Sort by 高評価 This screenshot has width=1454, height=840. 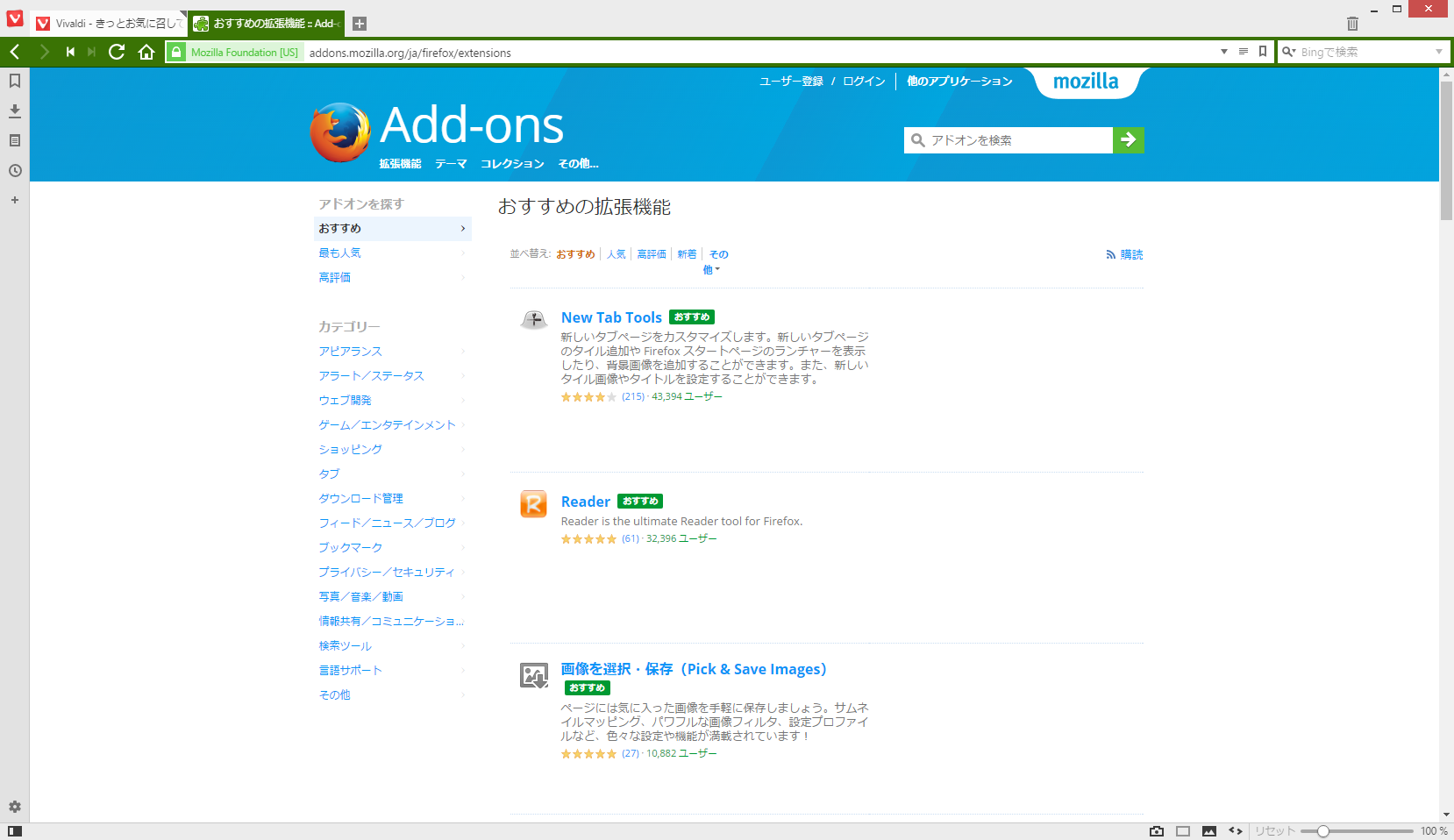[x=652, y=254]
